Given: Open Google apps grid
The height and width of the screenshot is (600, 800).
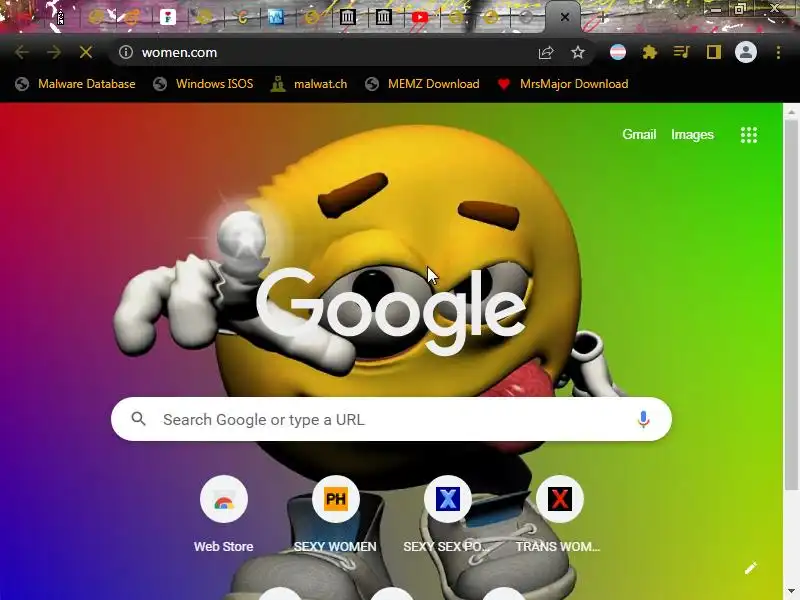Looking at the screenshot, I should [x=748, y=135].
